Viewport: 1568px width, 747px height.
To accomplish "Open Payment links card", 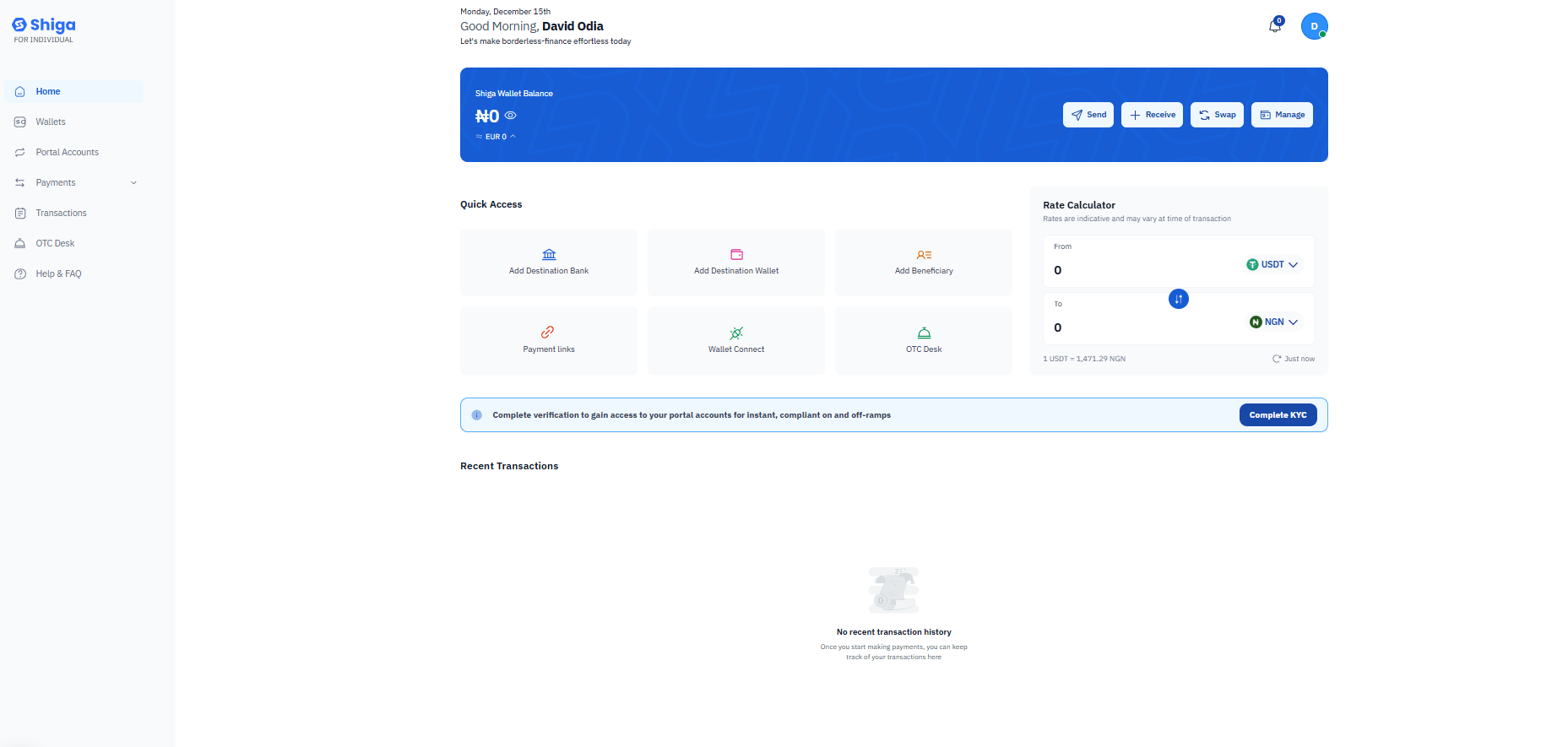I will pos(549,340).
